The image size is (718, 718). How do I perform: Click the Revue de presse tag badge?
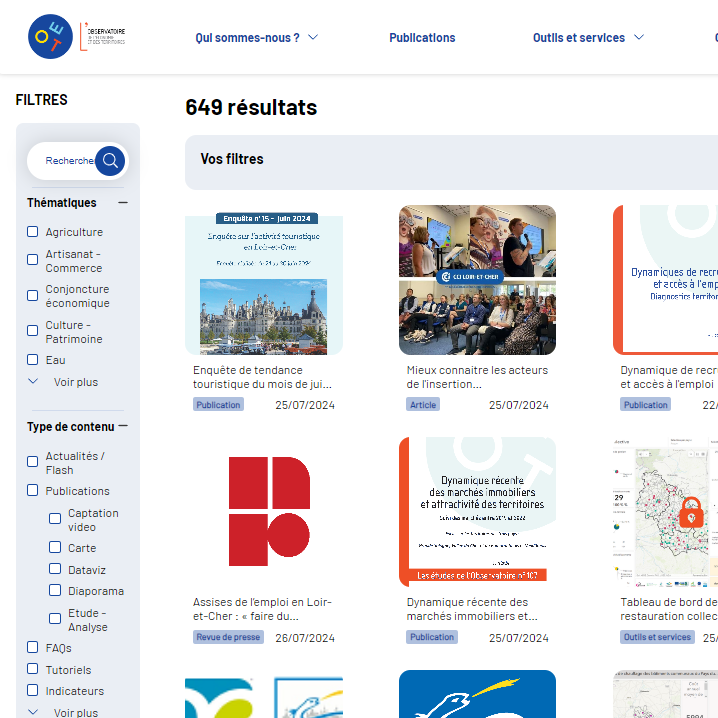228,637
